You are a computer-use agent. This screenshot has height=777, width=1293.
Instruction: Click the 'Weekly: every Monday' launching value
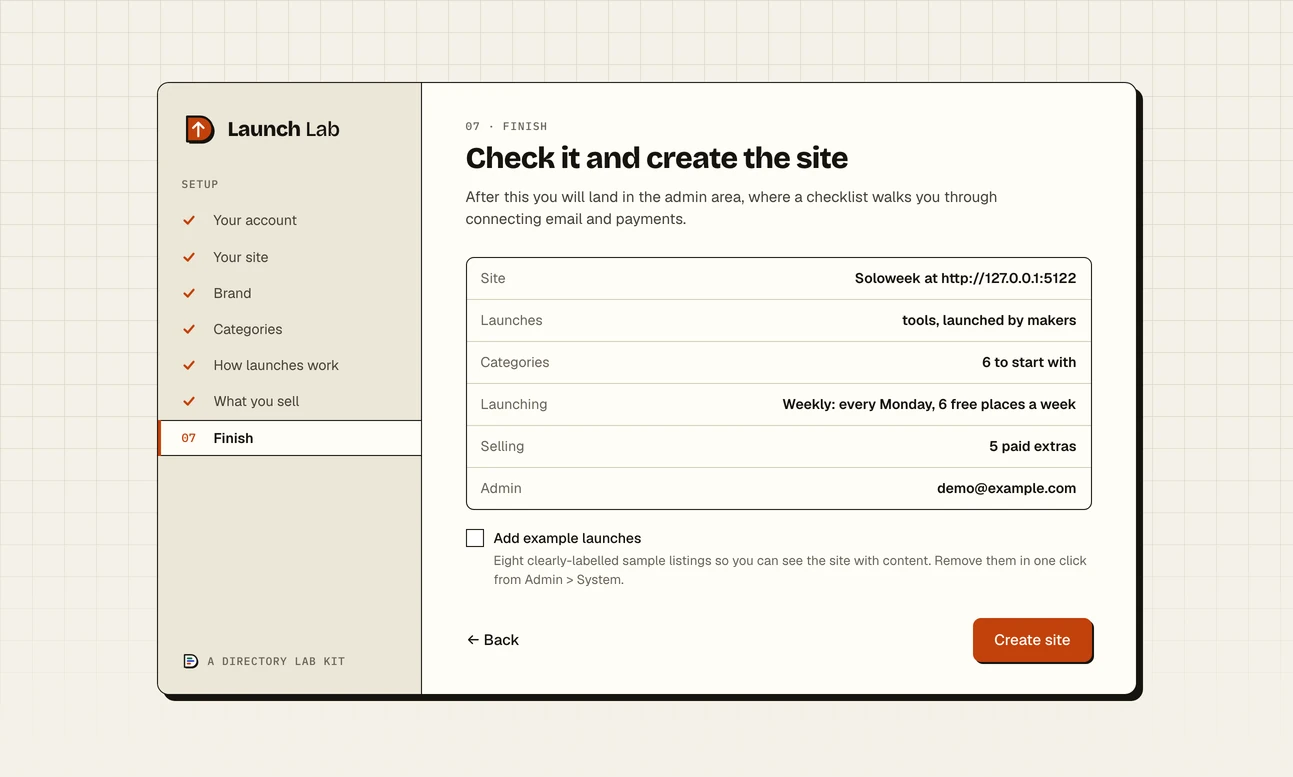tap(929, 404)
